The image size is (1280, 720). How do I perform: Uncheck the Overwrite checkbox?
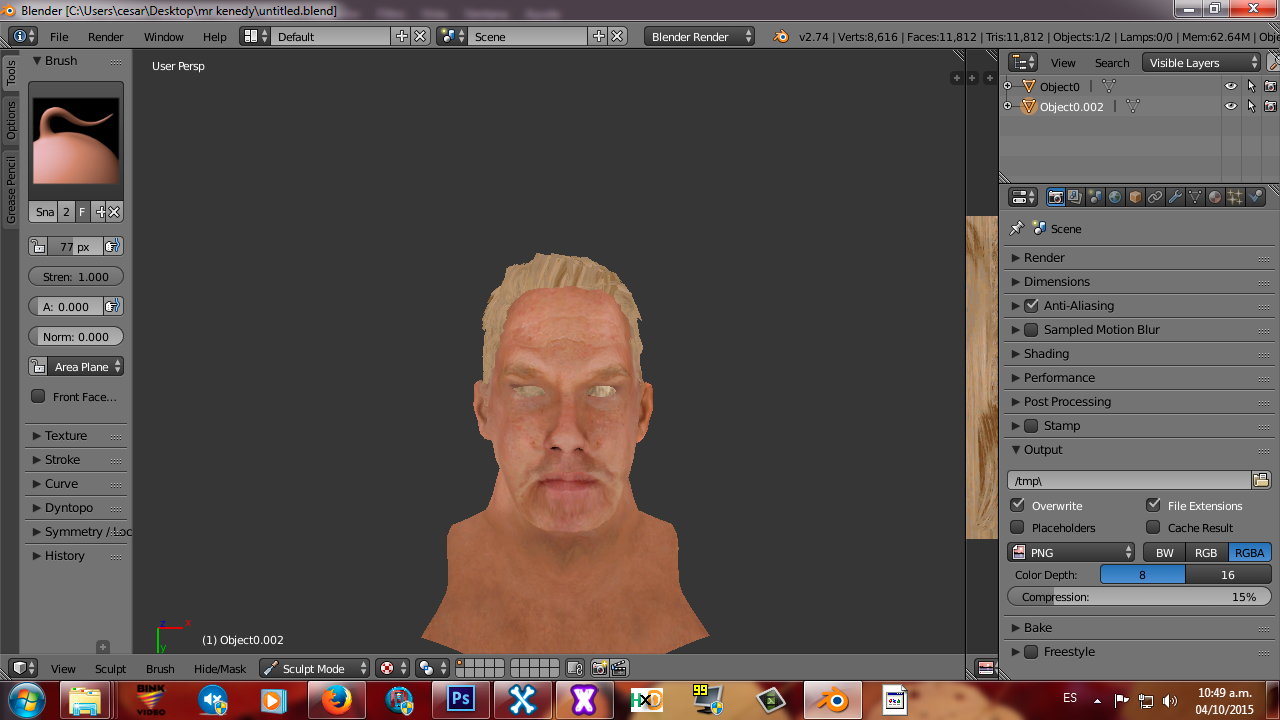pos(1017,505)
